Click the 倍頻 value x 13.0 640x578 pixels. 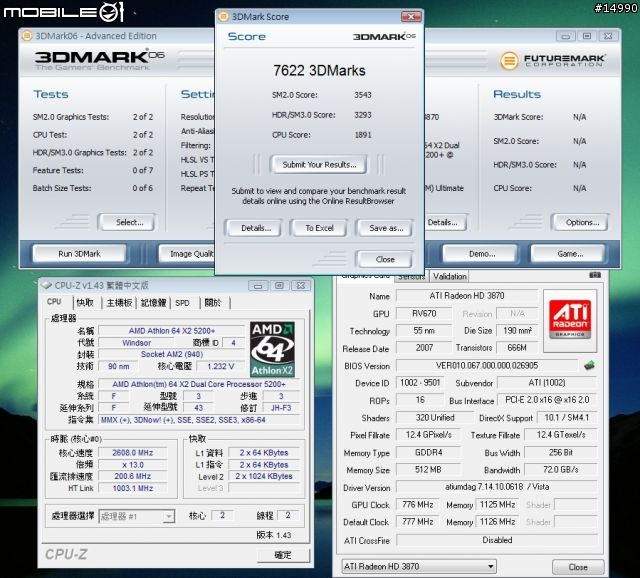(x=133, y=465)
